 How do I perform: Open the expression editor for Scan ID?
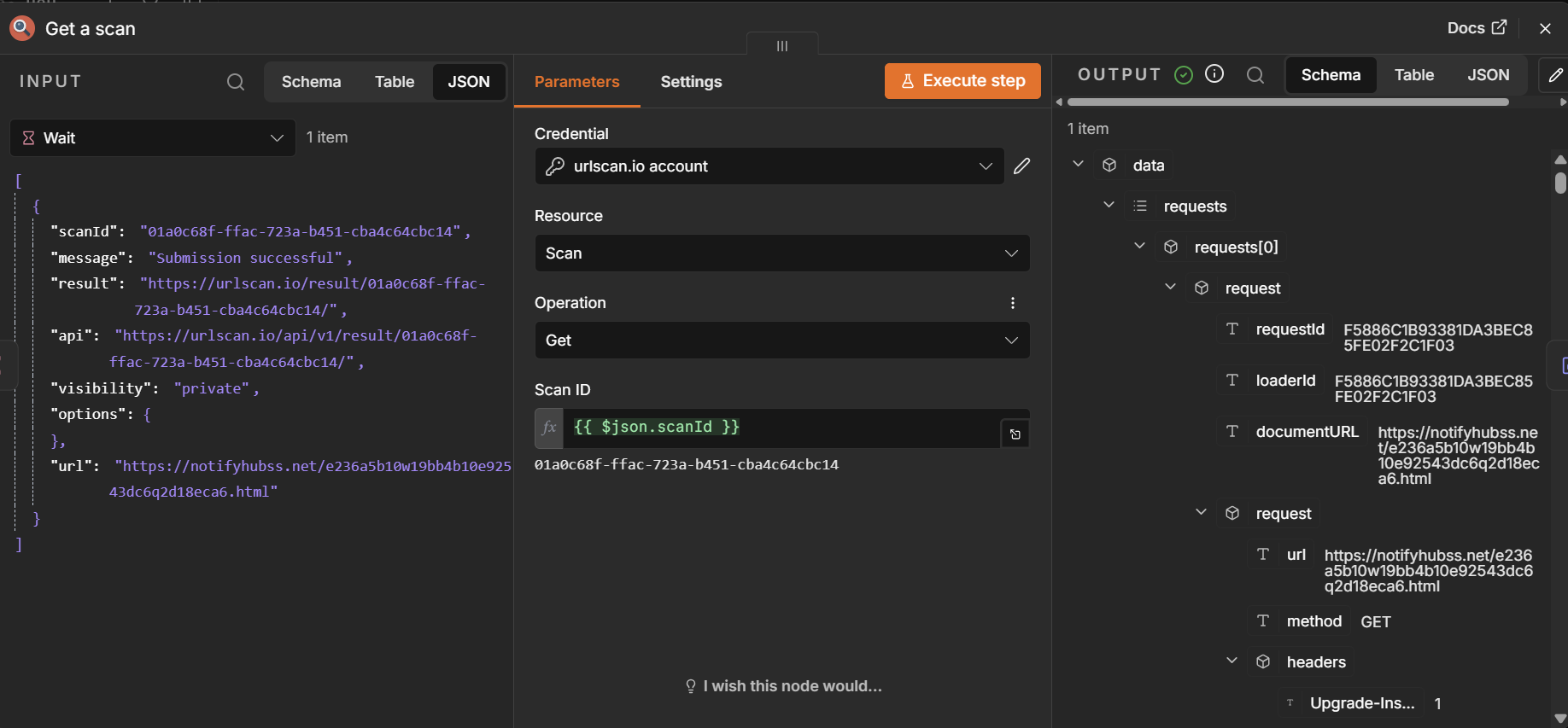[x=1015, y=434]
